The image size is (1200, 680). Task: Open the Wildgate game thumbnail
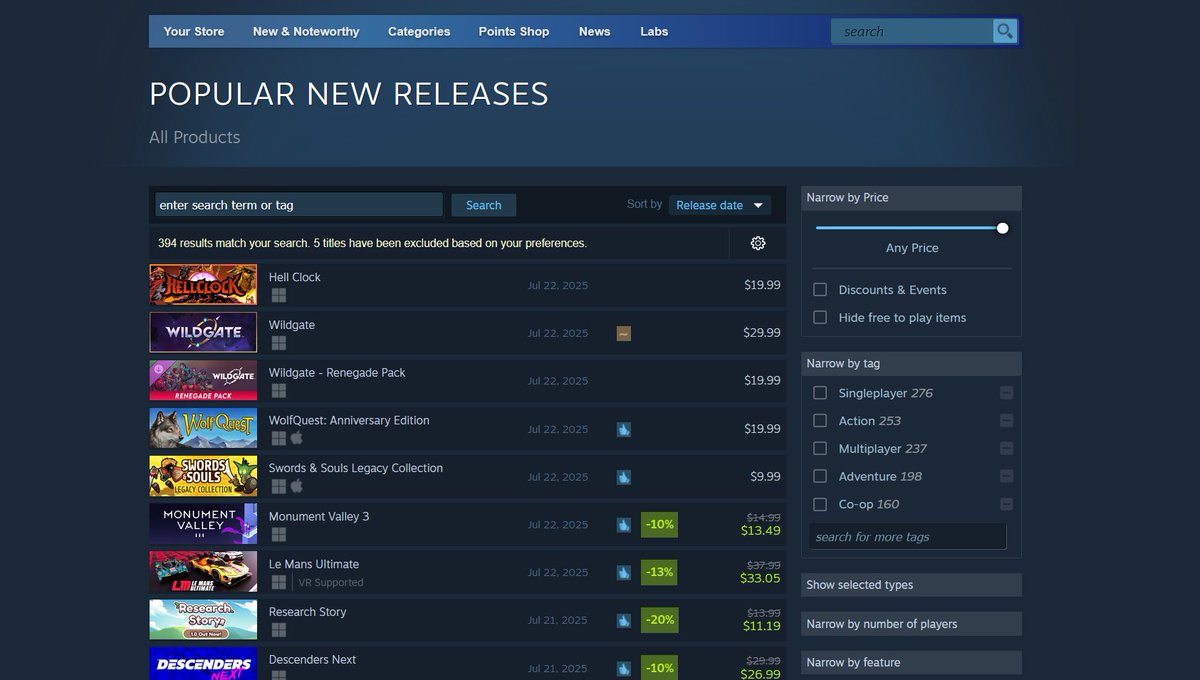pyautogui.click(x=203, y=333)
